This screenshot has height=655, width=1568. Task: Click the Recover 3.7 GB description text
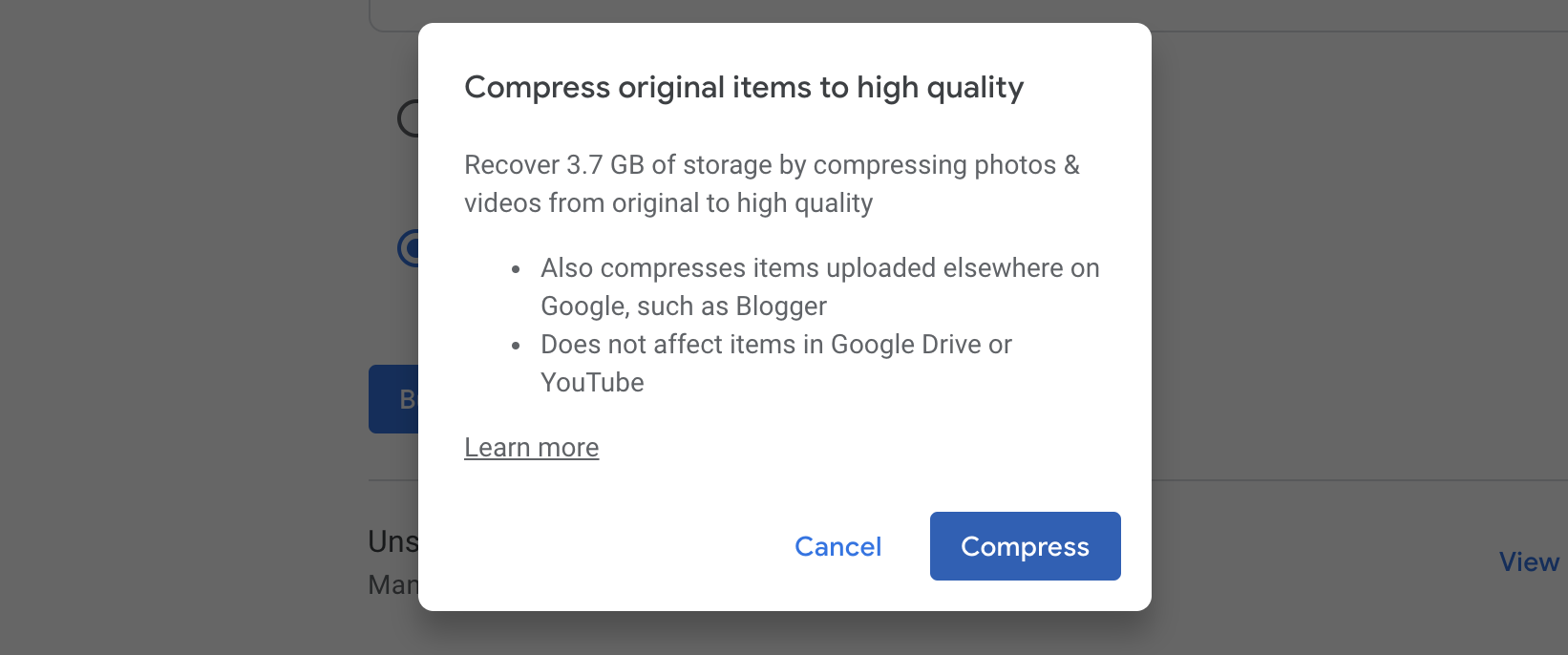tap(772, 183)
